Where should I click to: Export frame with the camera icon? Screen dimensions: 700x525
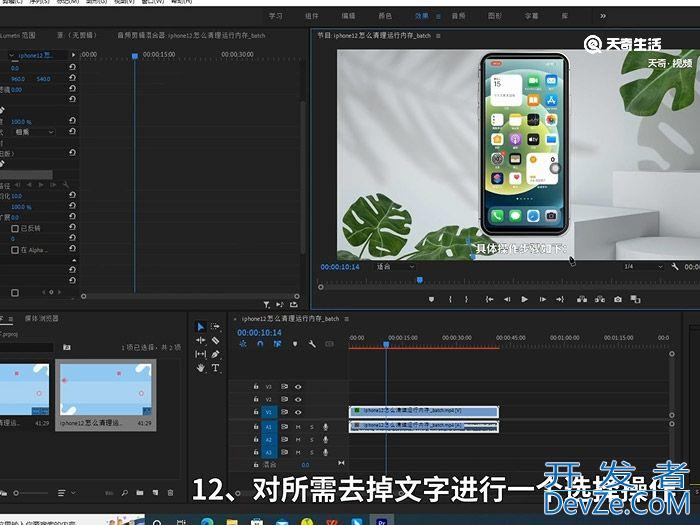click(617, 300)
